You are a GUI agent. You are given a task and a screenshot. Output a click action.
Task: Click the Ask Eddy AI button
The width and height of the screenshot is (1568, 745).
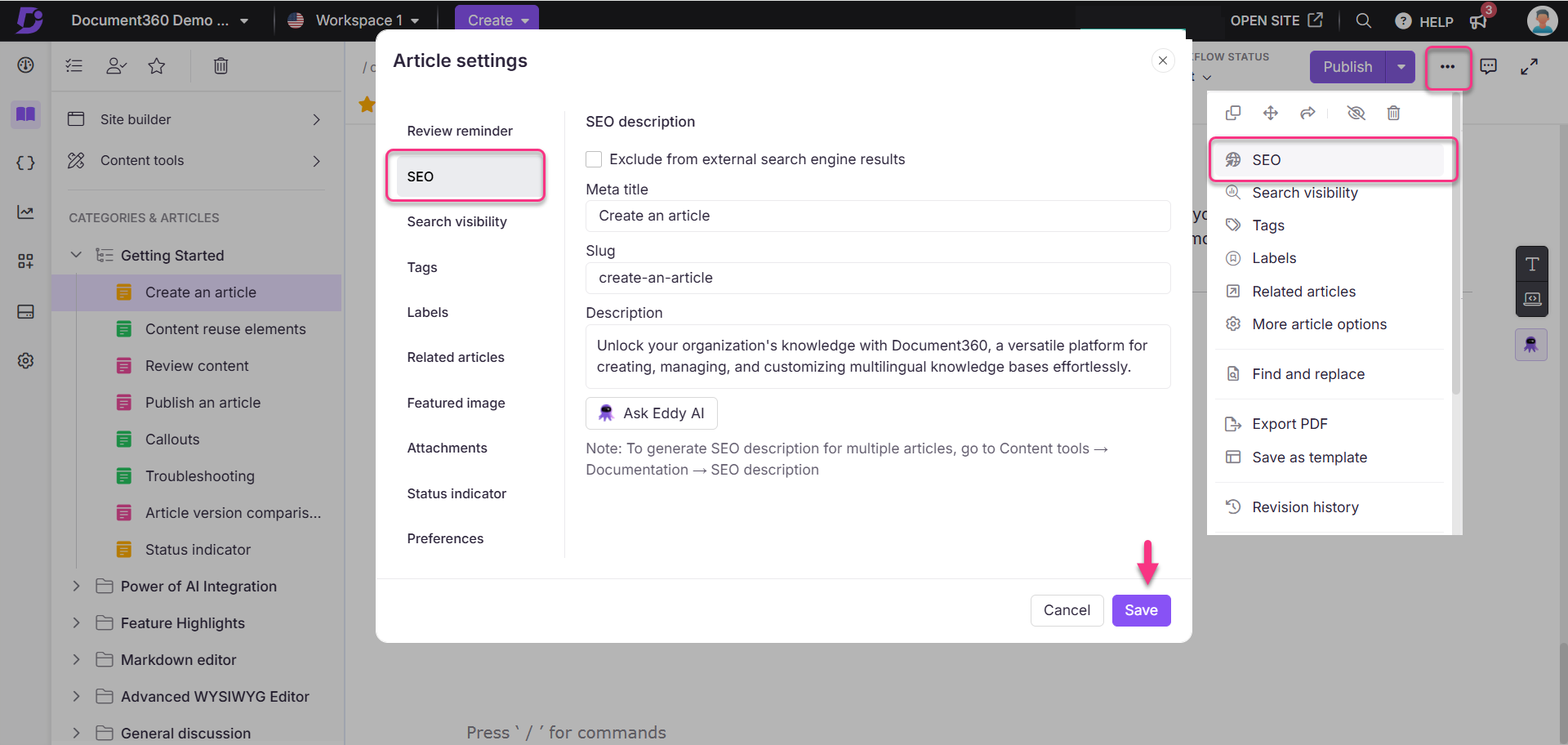click(x=652, y=413)
